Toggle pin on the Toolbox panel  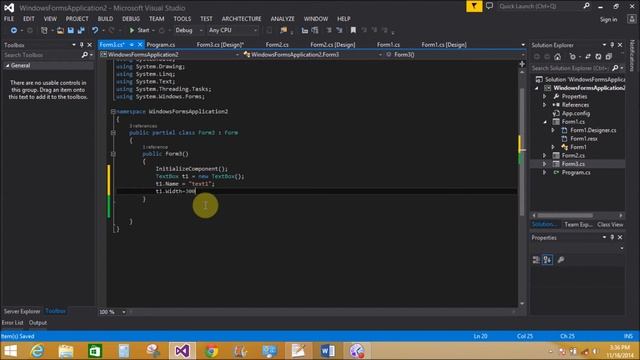[x=81, y=45]
